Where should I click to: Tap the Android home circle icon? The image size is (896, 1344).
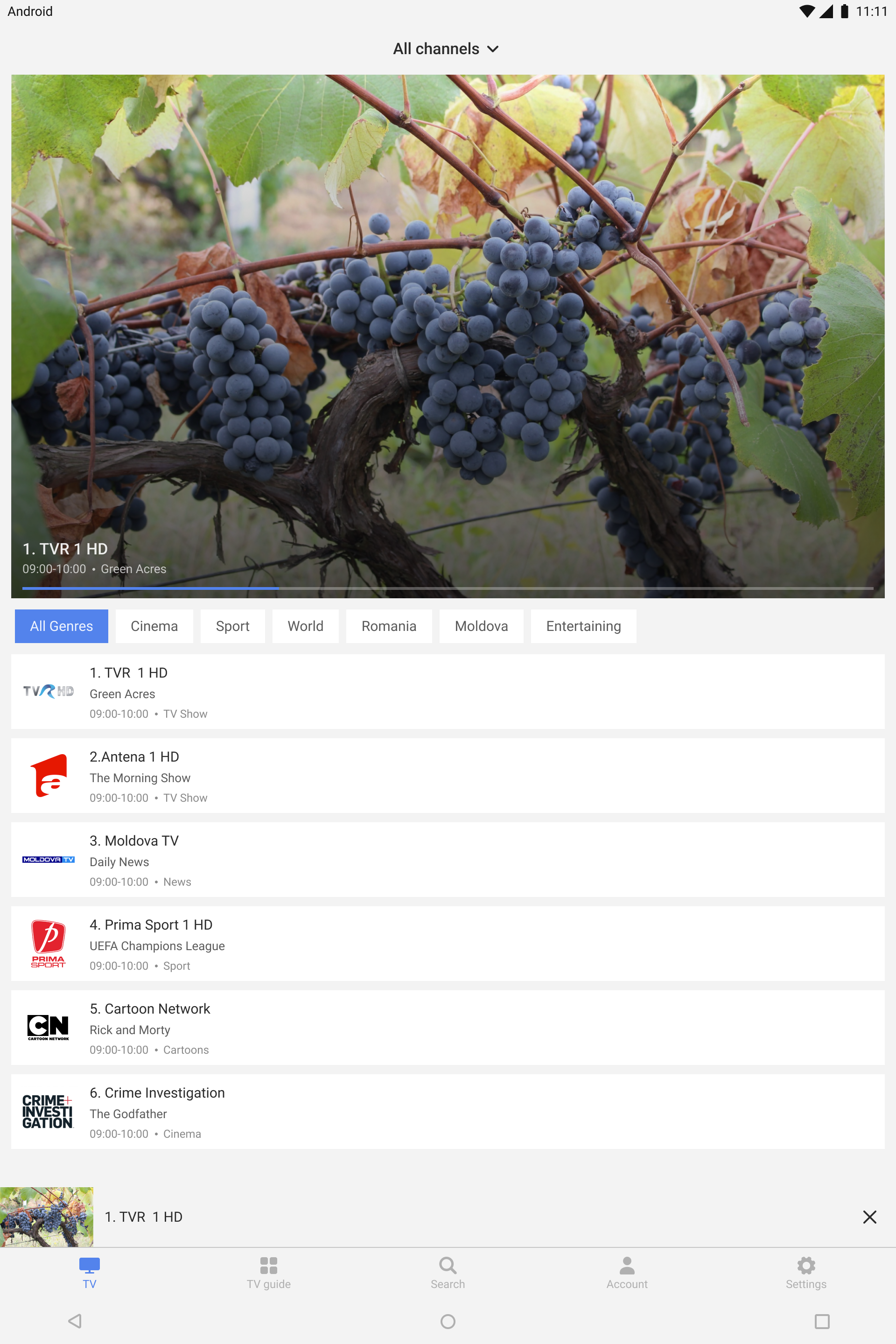coord(448,1321)
